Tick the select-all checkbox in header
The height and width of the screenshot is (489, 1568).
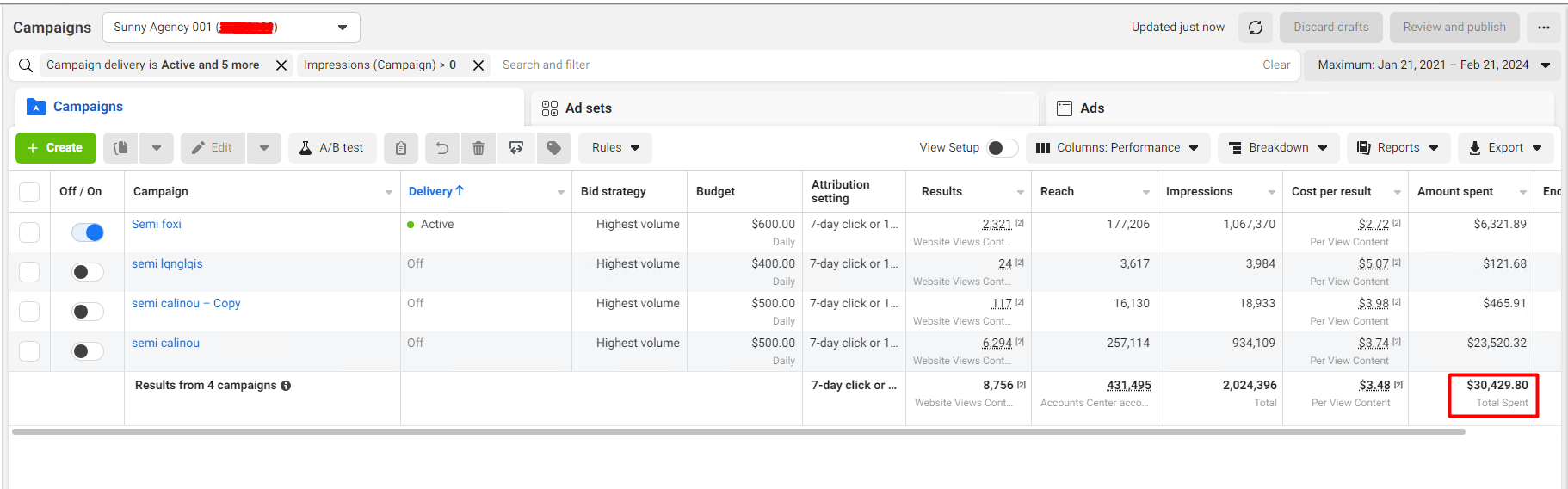(x=29, y=191)
